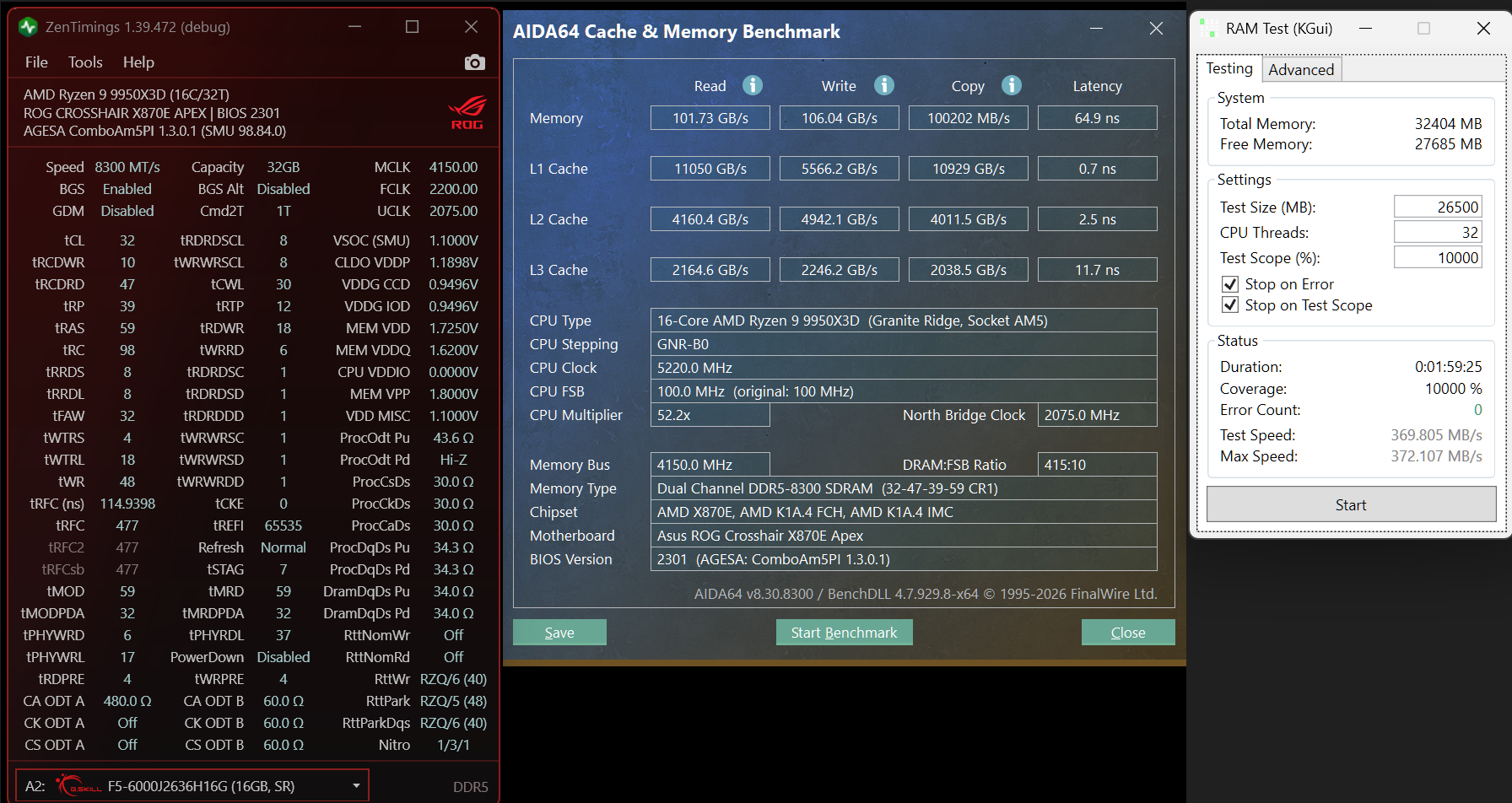
Task: Minimize the RAM Test window
Action: 1365,29
